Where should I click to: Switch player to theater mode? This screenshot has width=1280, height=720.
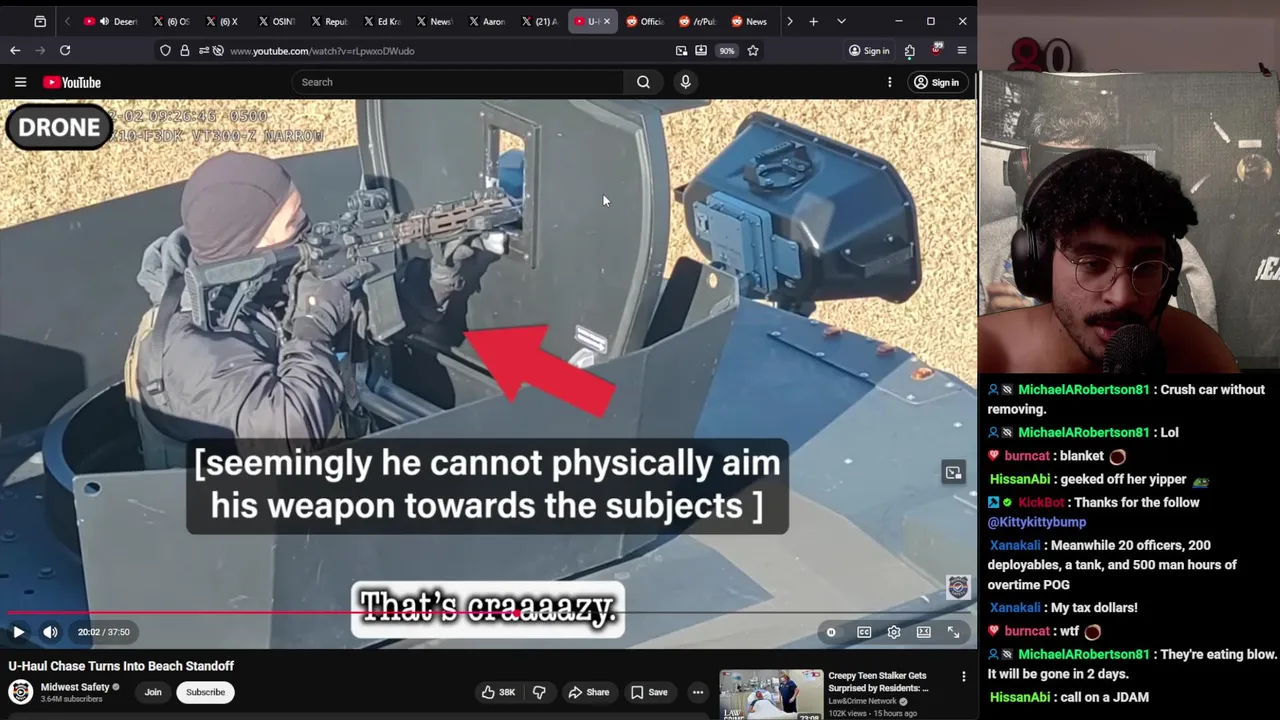(x=924, y=632)
